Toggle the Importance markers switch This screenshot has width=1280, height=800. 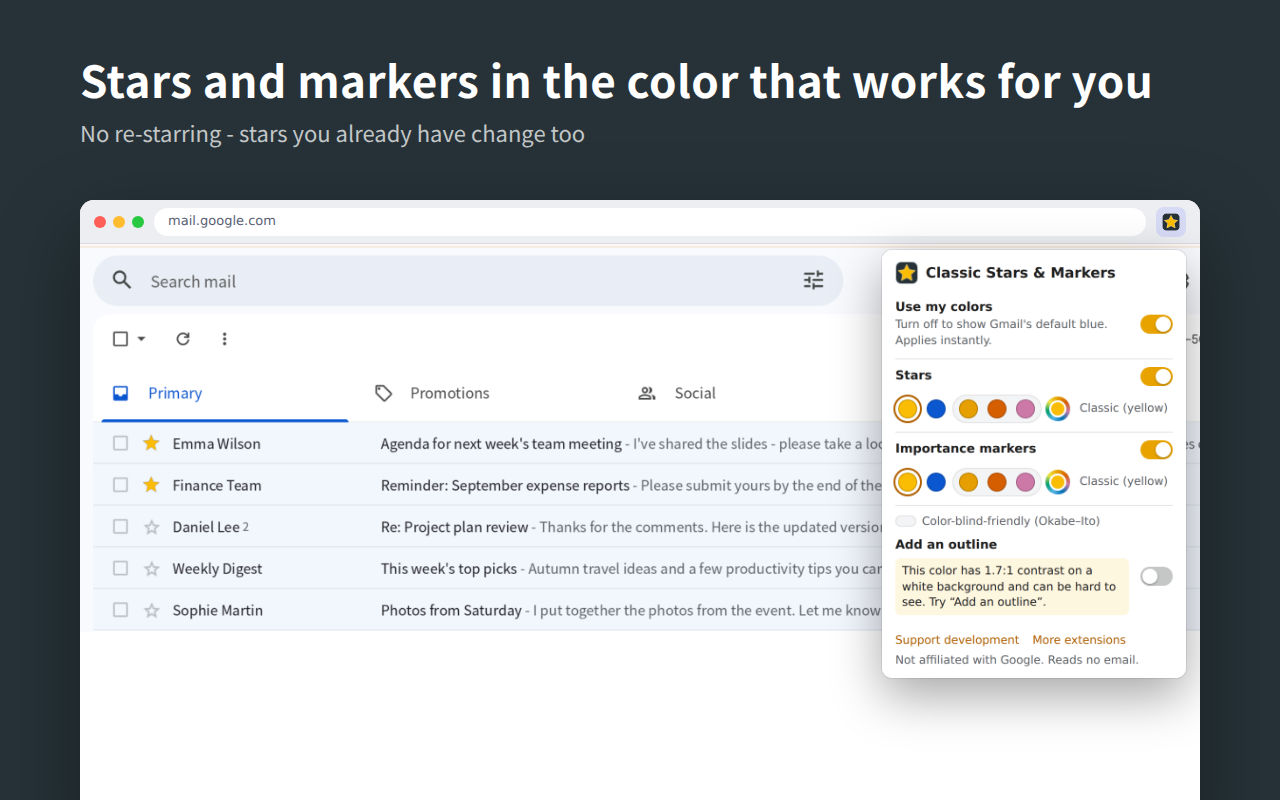point(1156,450)
